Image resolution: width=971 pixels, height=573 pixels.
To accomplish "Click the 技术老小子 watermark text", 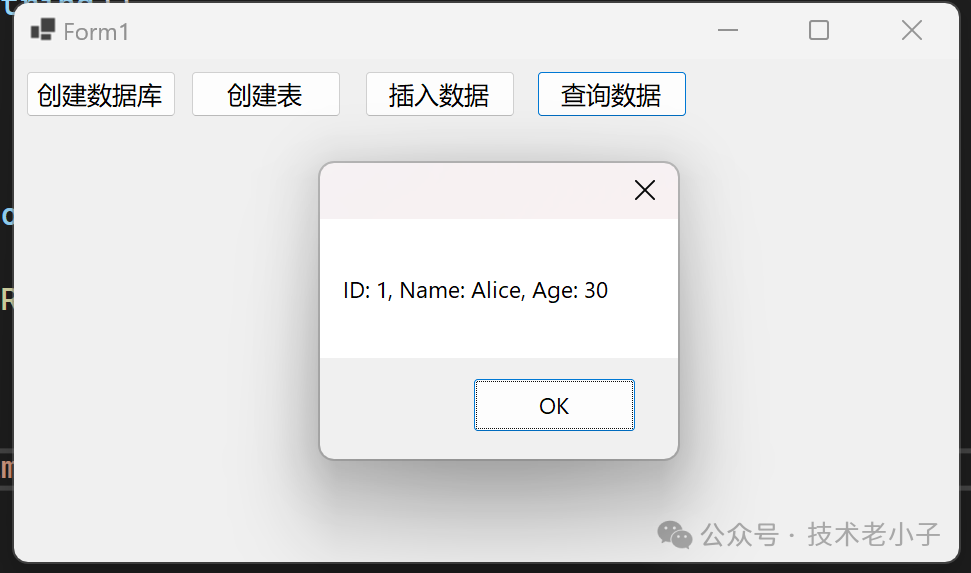I will (874, 535).
